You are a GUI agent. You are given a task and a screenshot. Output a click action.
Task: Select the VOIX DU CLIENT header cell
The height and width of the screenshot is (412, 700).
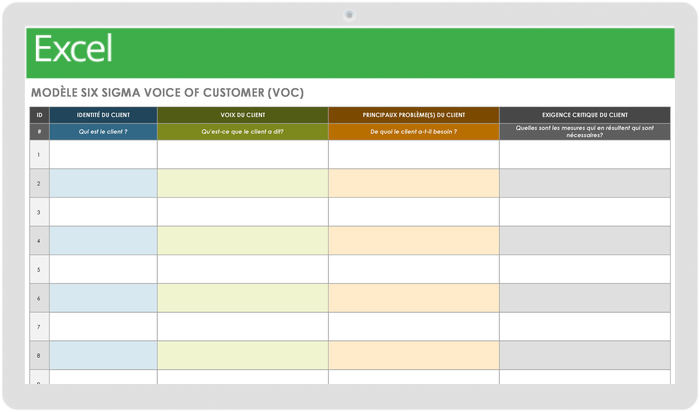click(243, 115)
